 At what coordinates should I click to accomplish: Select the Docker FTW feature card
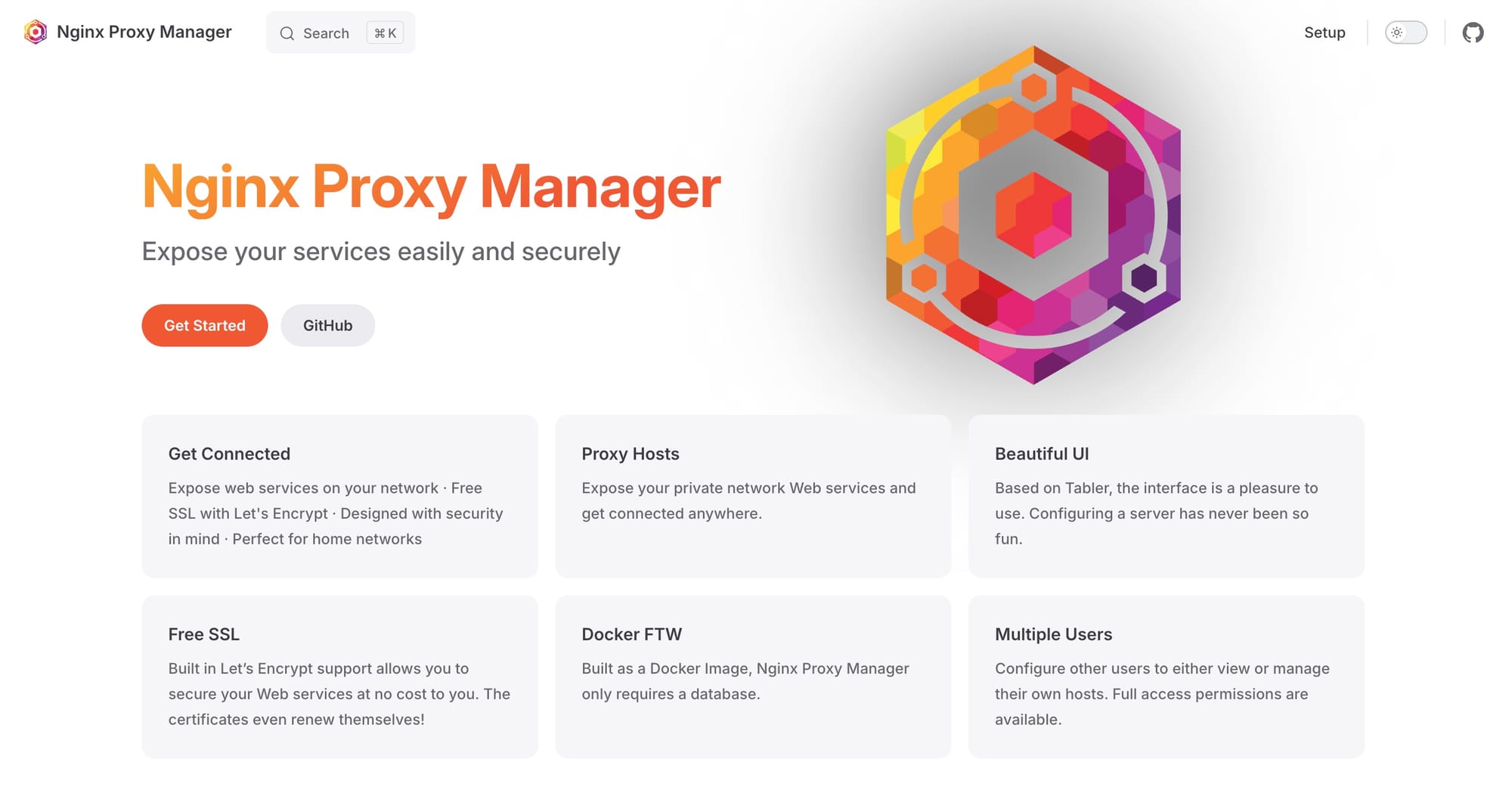coord(752,677)
